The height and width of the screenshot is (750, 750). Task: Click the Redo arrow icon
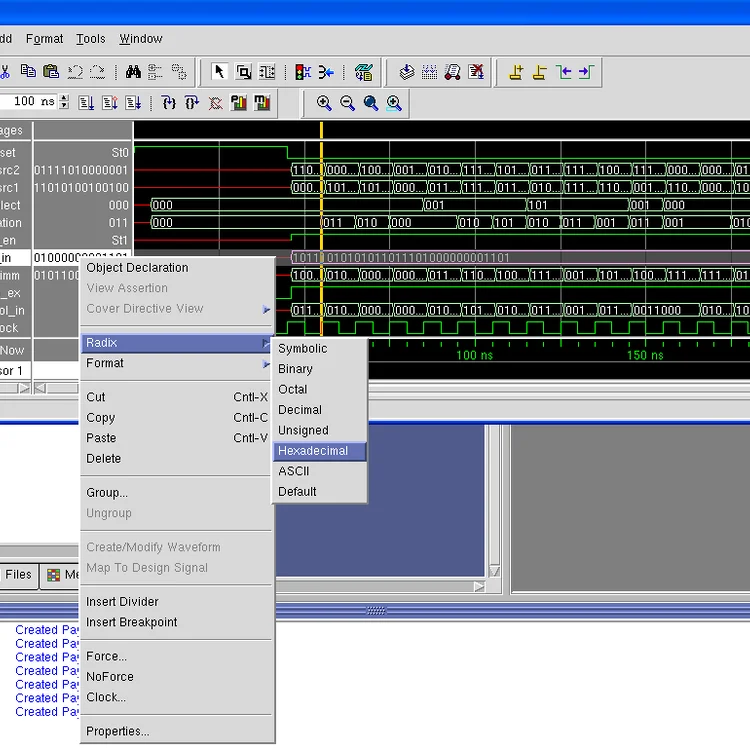point(98,72)
